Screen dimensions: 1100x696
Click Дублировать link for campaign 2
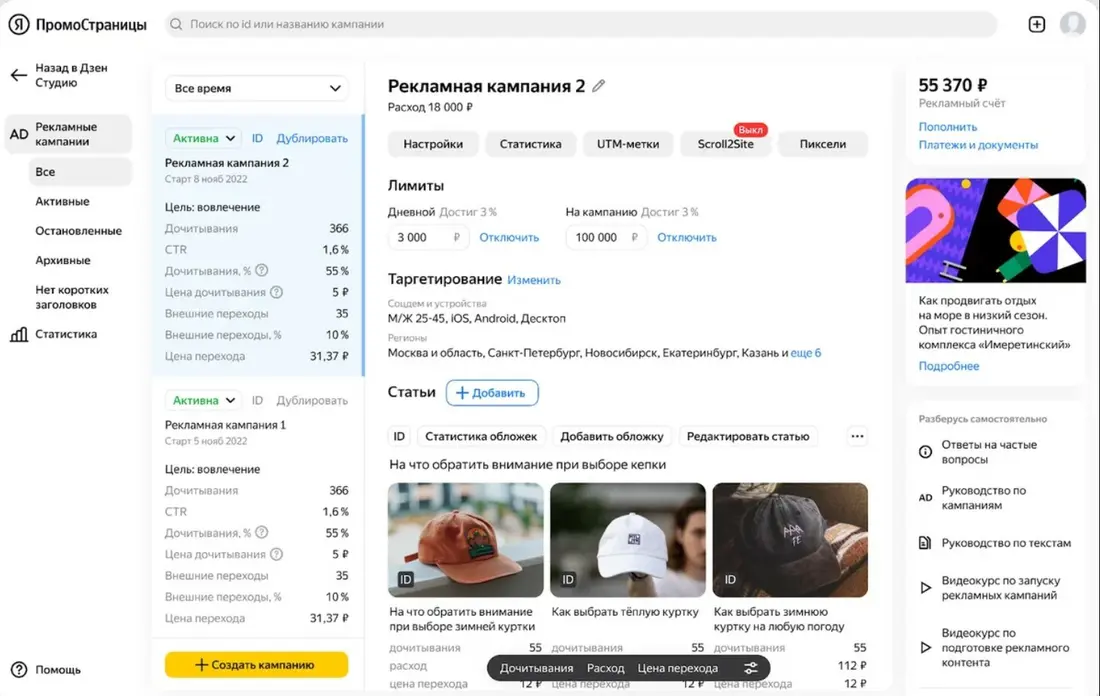click(312, 138)
